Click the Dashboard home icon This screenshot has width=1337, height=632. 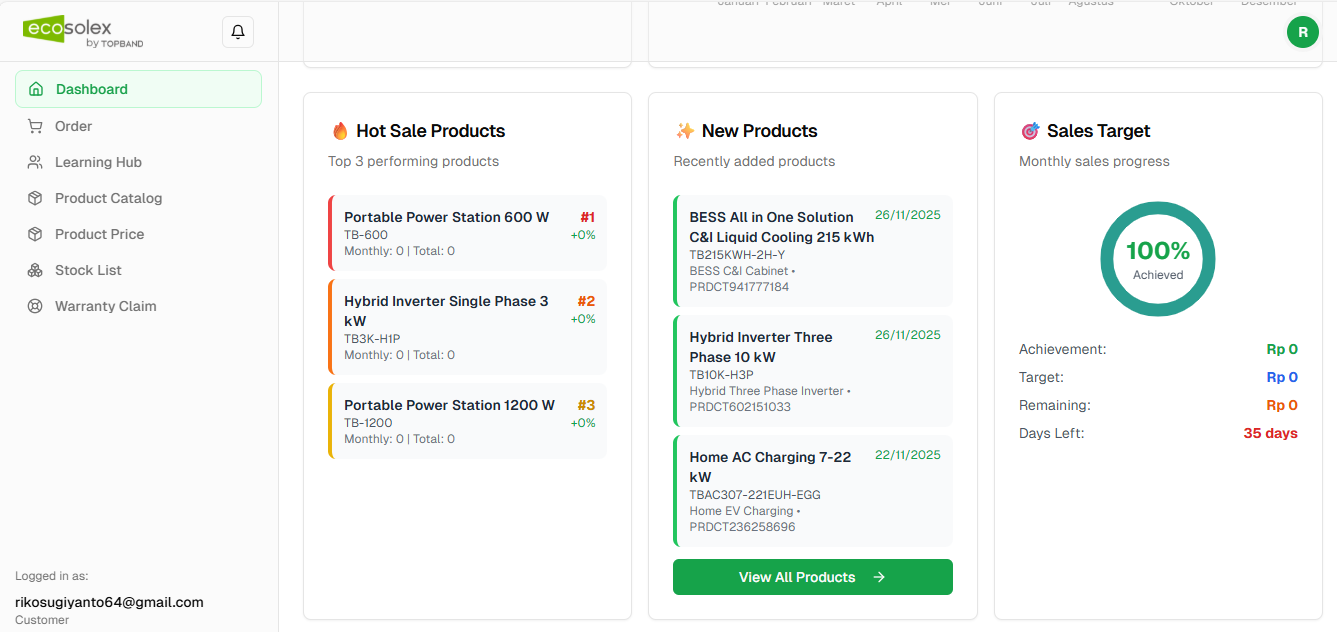coord(36,89)
